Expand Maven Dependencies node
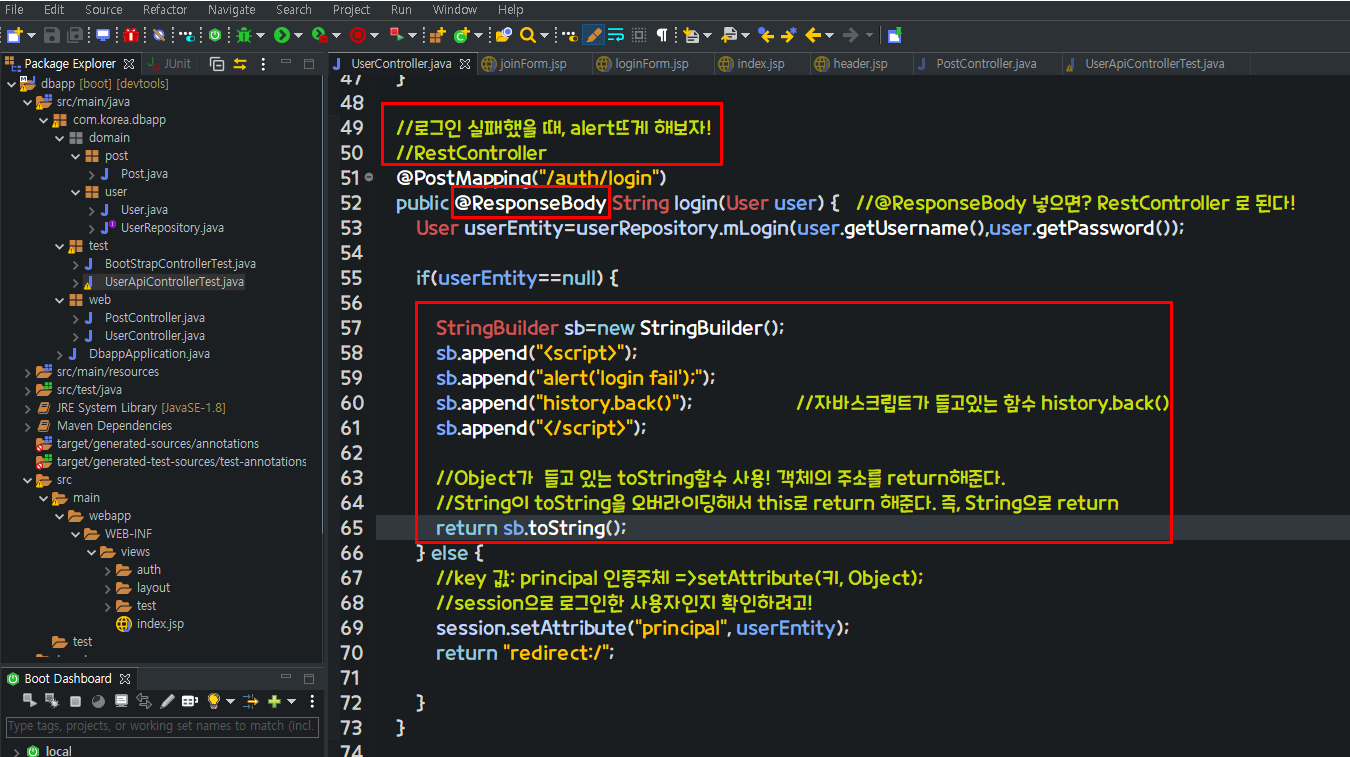 tap(27, 426)
